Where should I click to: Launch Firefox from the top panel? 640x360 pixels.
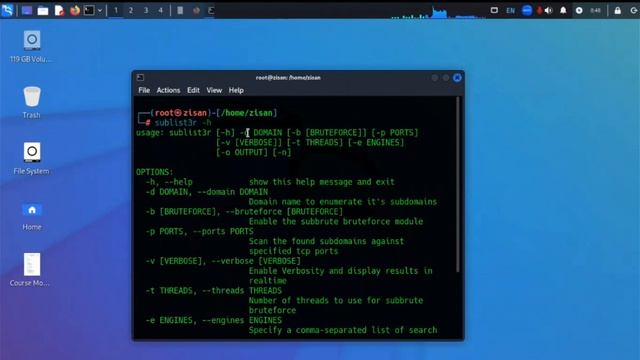75,11
